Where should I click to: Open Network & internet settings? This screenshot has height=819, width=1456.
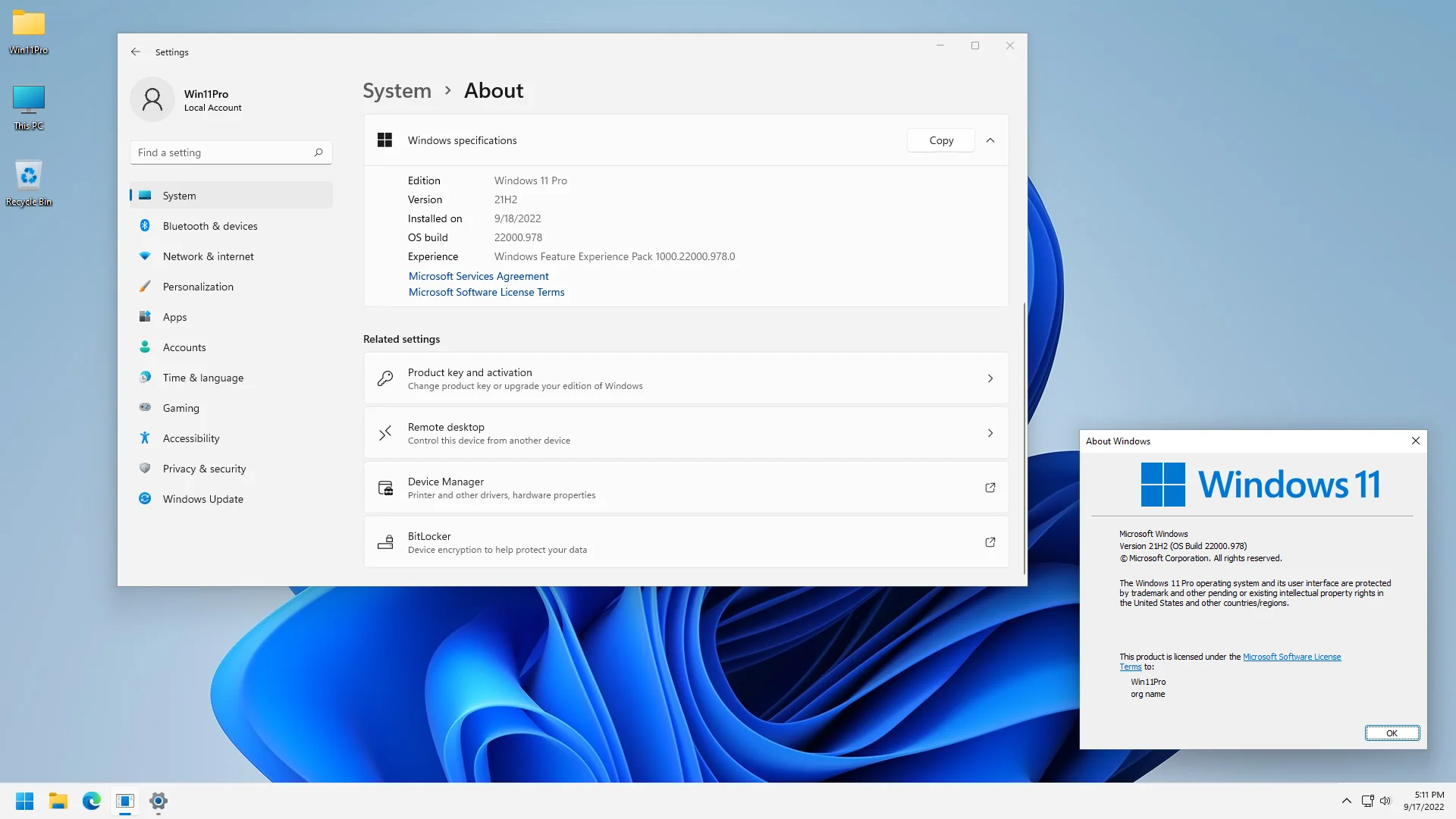[x=208, y=256]
